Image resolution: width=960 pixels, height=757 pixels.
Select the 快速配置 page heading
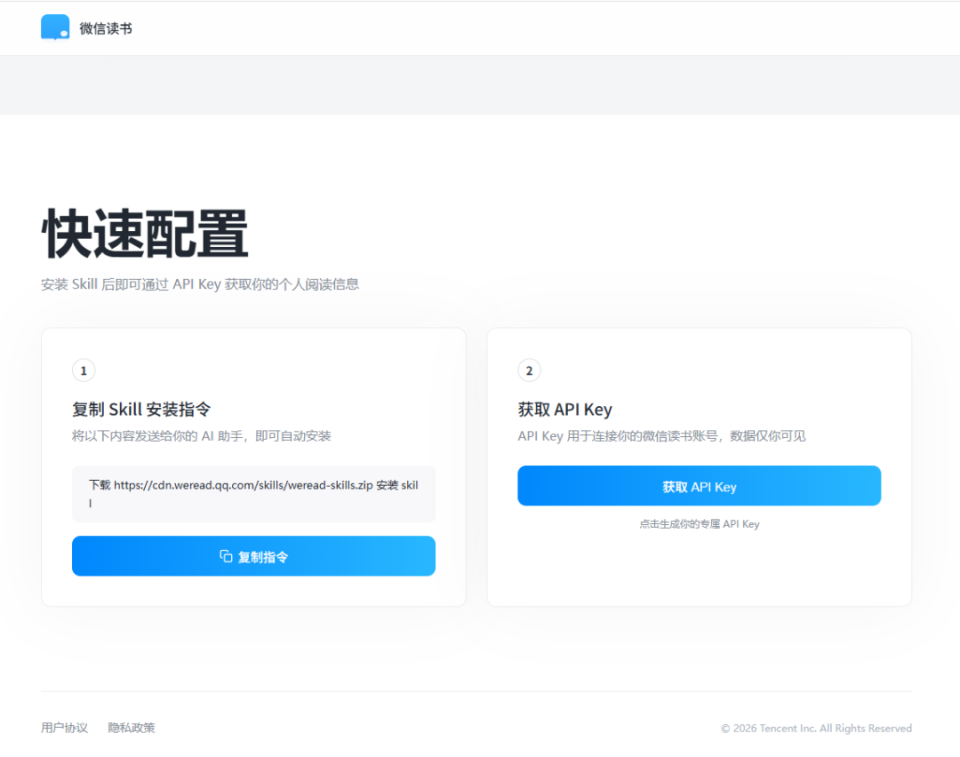click(x=145, y=234)
